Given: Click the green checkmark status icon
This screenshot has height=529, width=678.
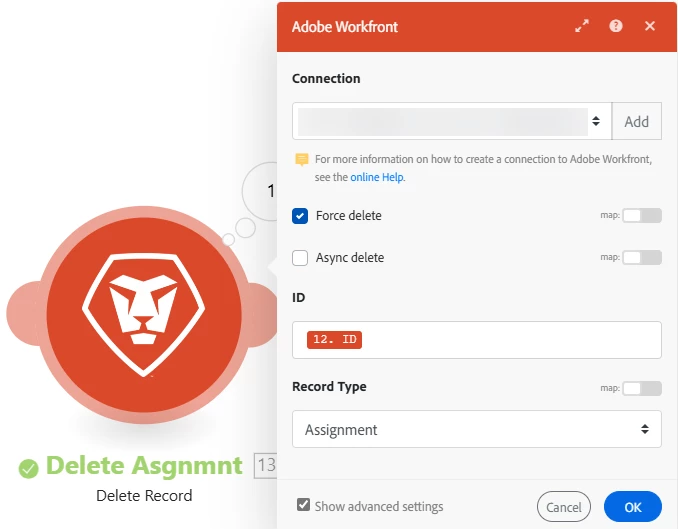Looking at the screenshot, I should (29, 468).
